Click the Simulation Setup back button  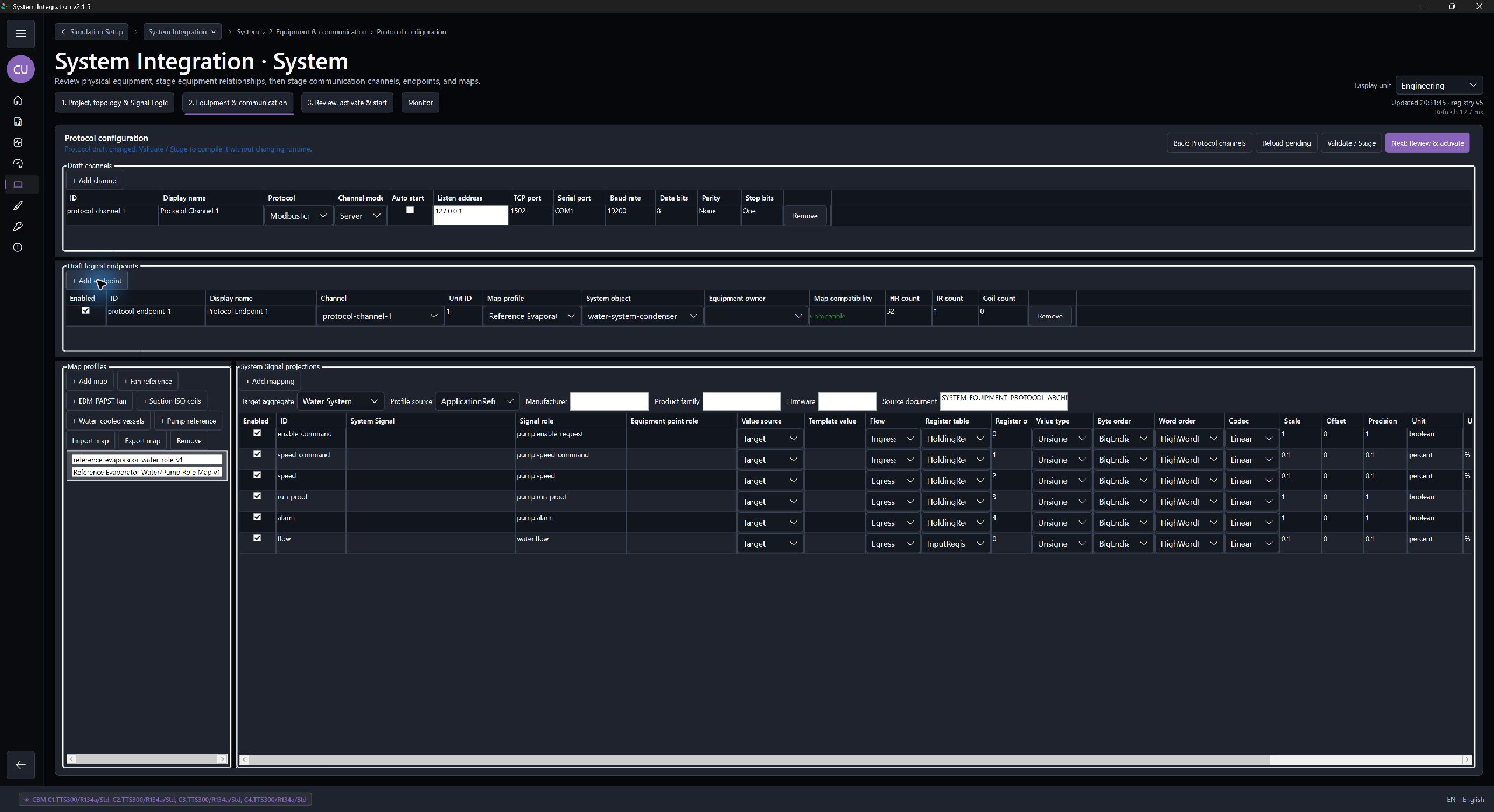(92, 32)
